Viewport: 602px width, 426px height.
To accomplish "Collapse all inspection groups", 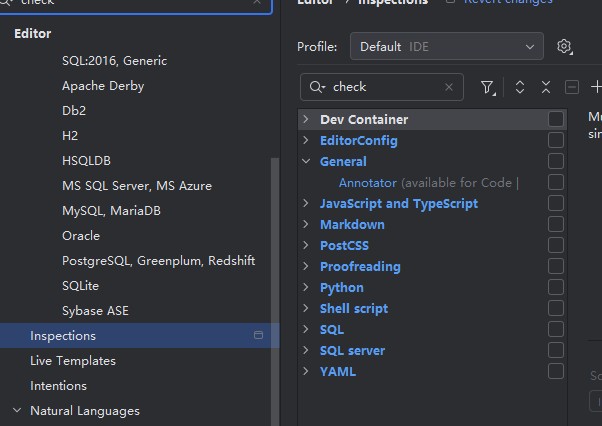I will pyautogui.click(x=546, y=87).
